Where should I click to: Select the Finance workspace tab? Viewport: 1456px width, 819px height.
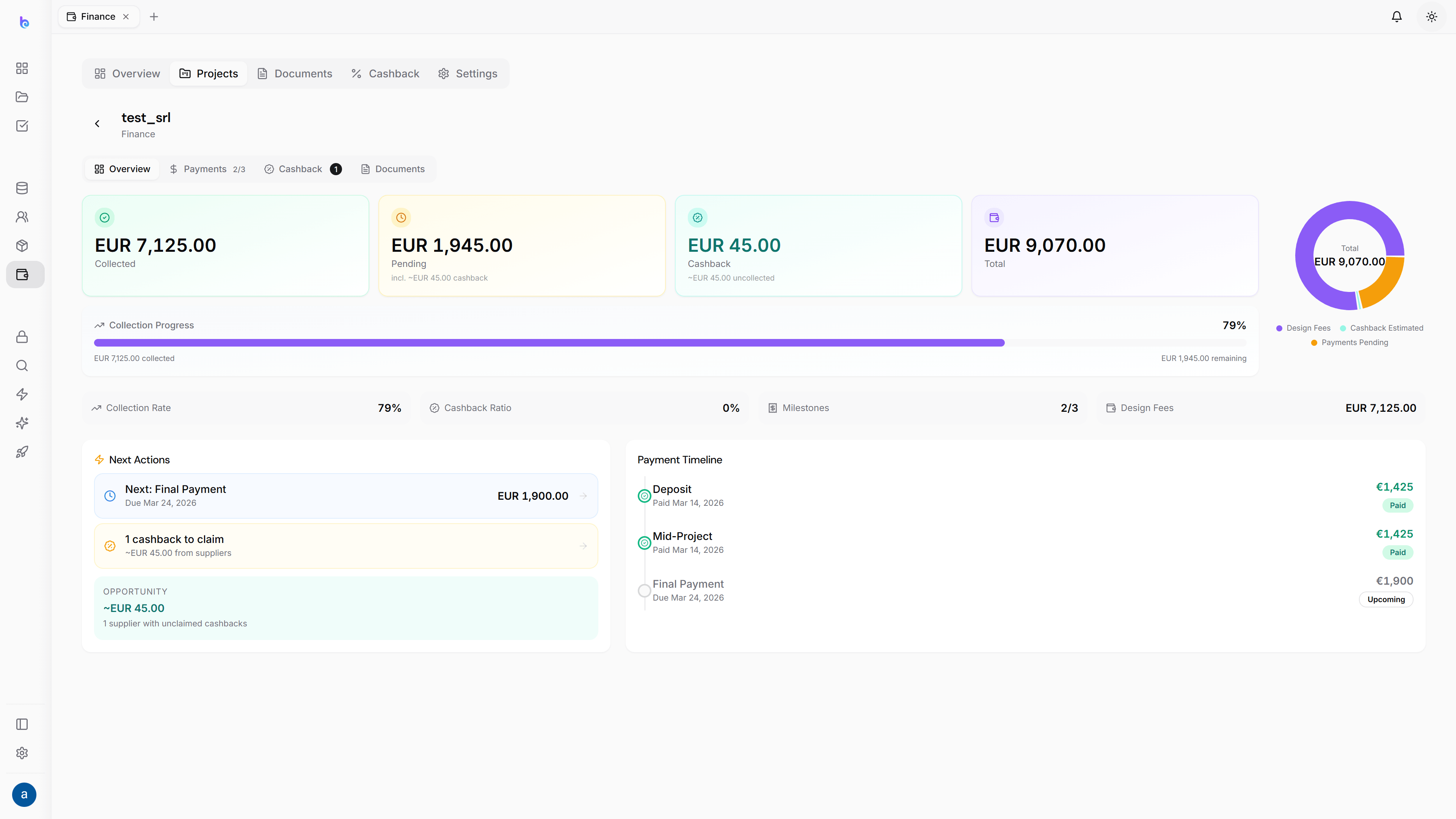98,16
